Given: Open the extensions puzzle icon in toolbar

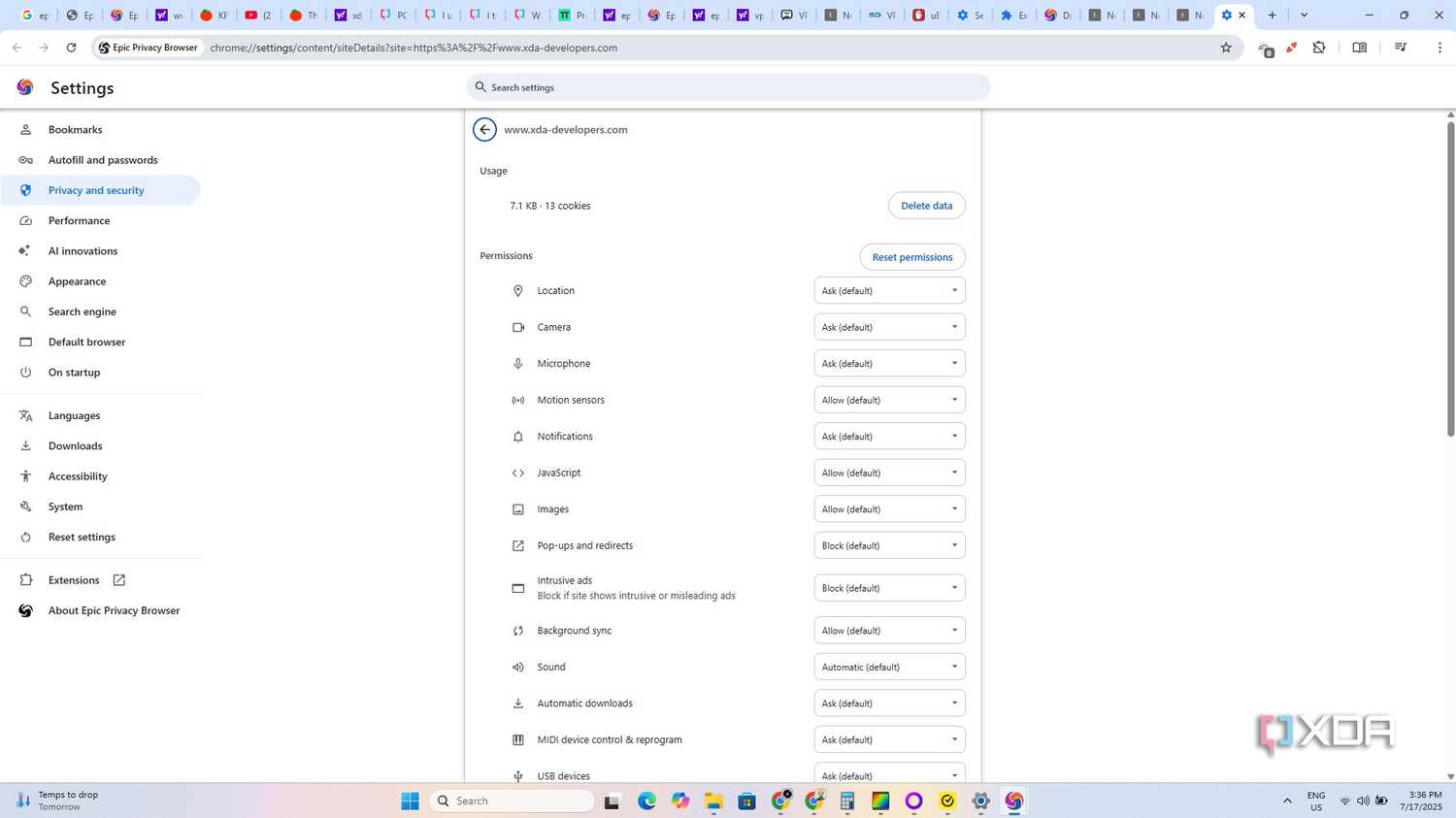Looking at the screenshot, I should (1319, 48).
